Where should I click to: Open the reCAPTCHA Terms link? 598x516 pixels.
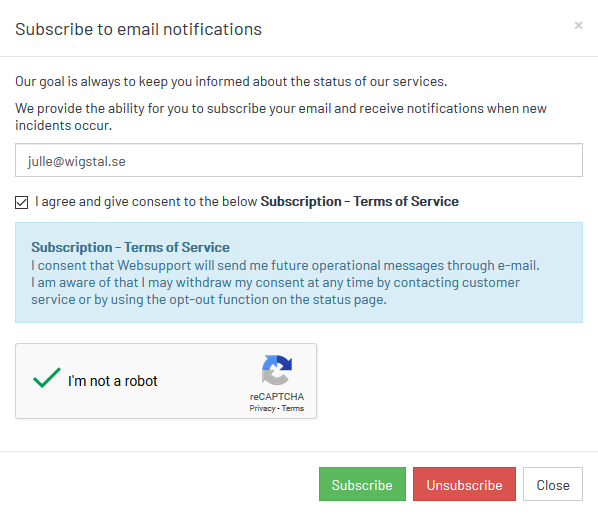click(293, 408)
